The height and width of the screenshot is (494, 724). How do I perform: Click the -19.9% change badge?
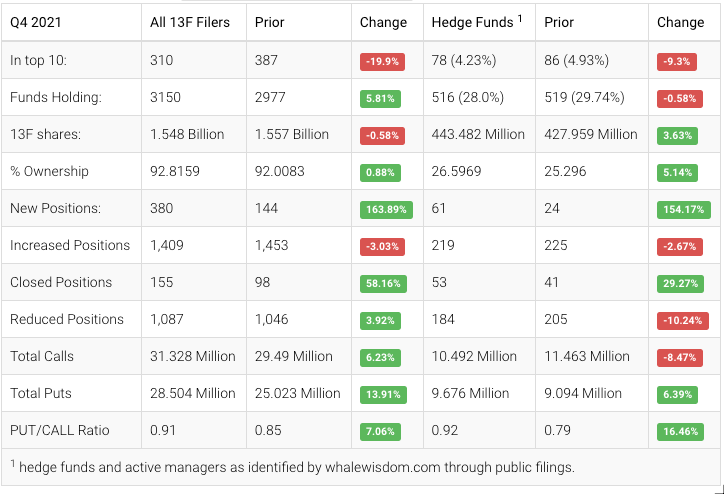coord(382,61)
